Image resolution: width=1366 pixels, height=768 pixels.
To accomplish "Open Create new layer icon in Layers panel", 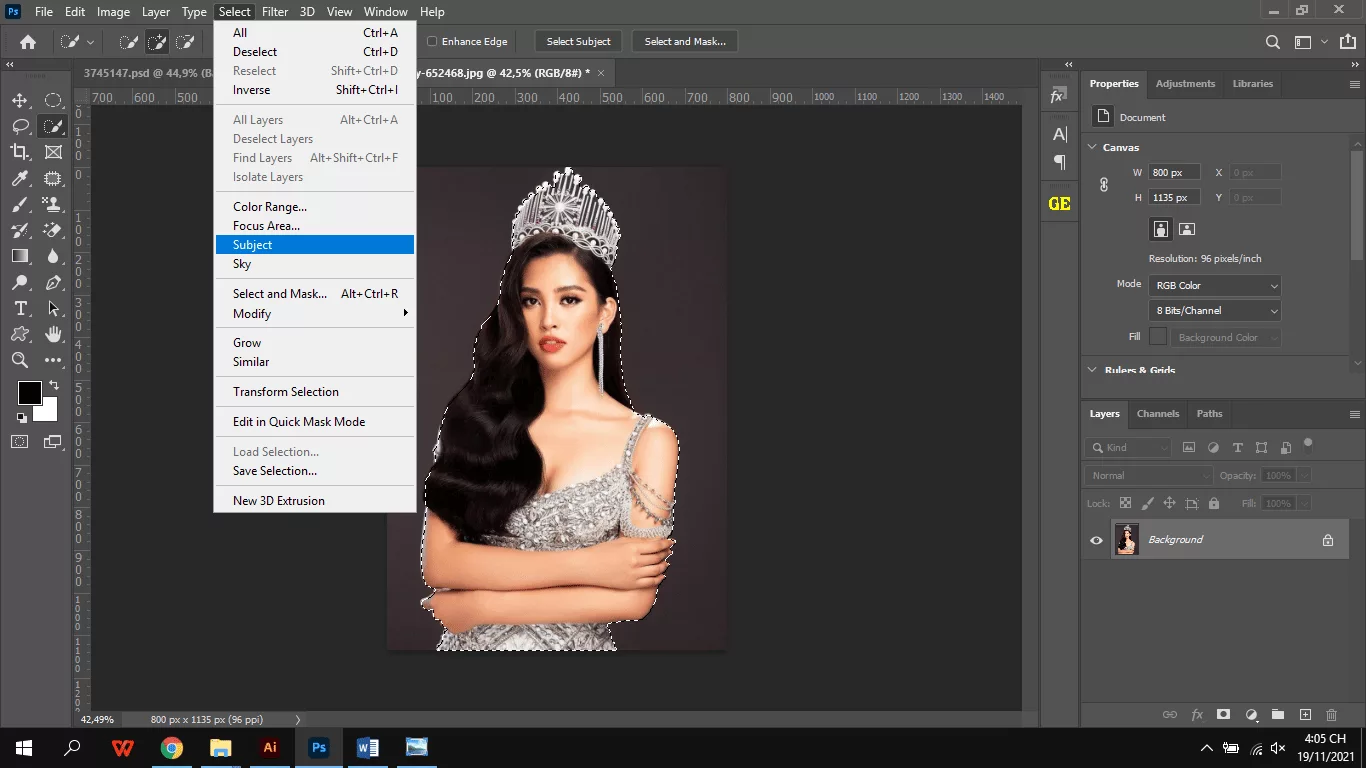I will pyautogui.click(x=1305, y=715).
